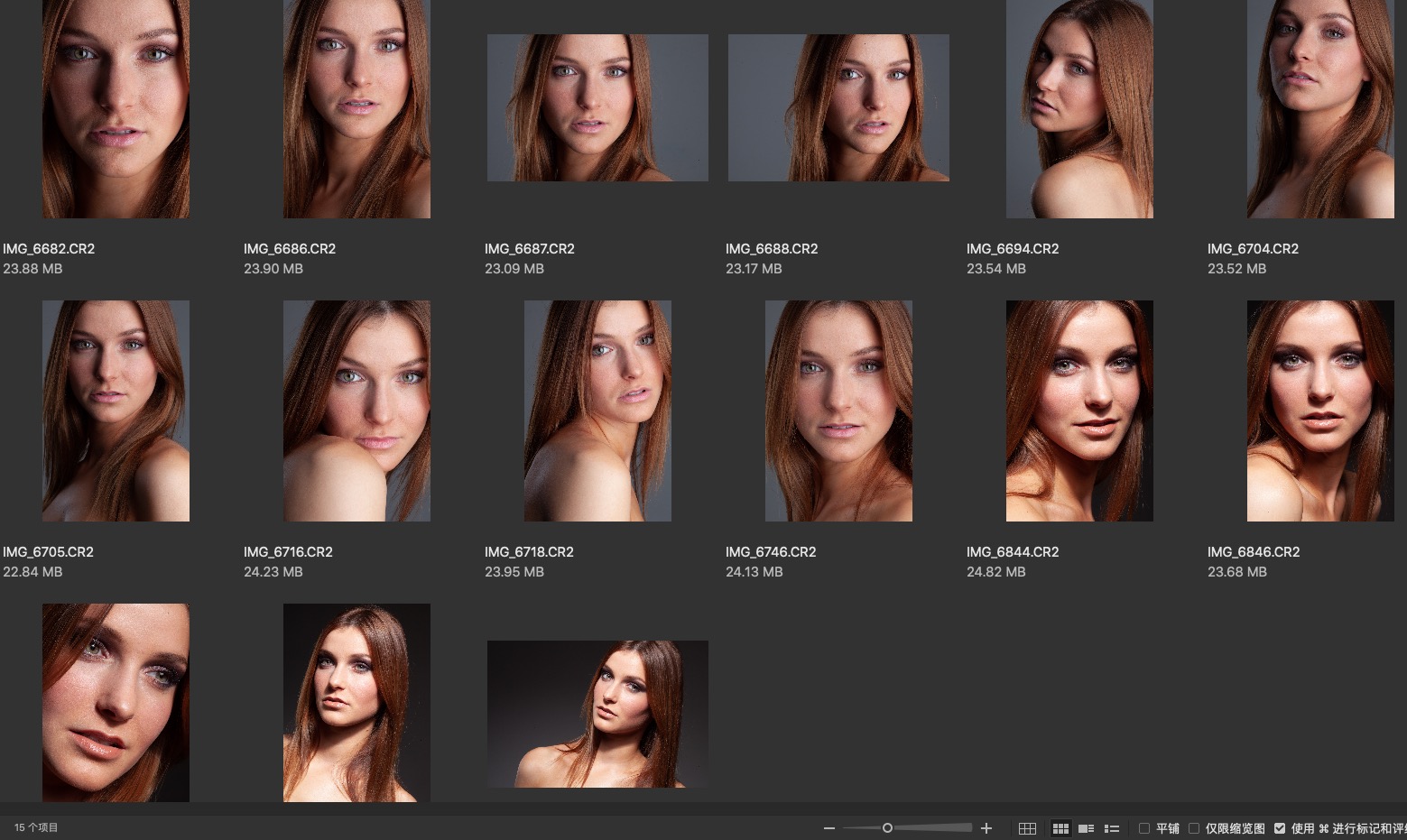The height and width of the screenshot is (840, 1407).
Task: Click the thumbnail size slider handle
Action: (x=887, y=828)
